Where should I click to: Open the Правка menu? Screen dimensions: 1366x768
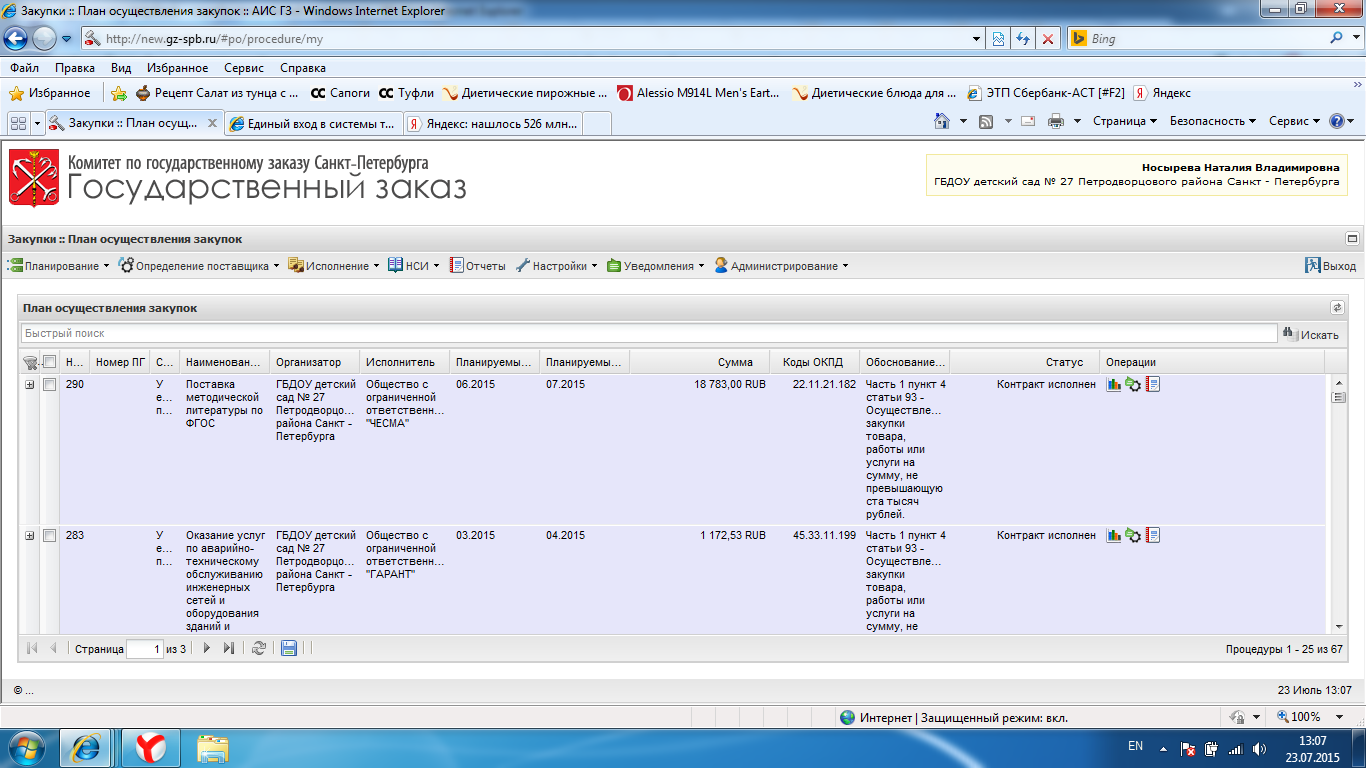(75, 68)
